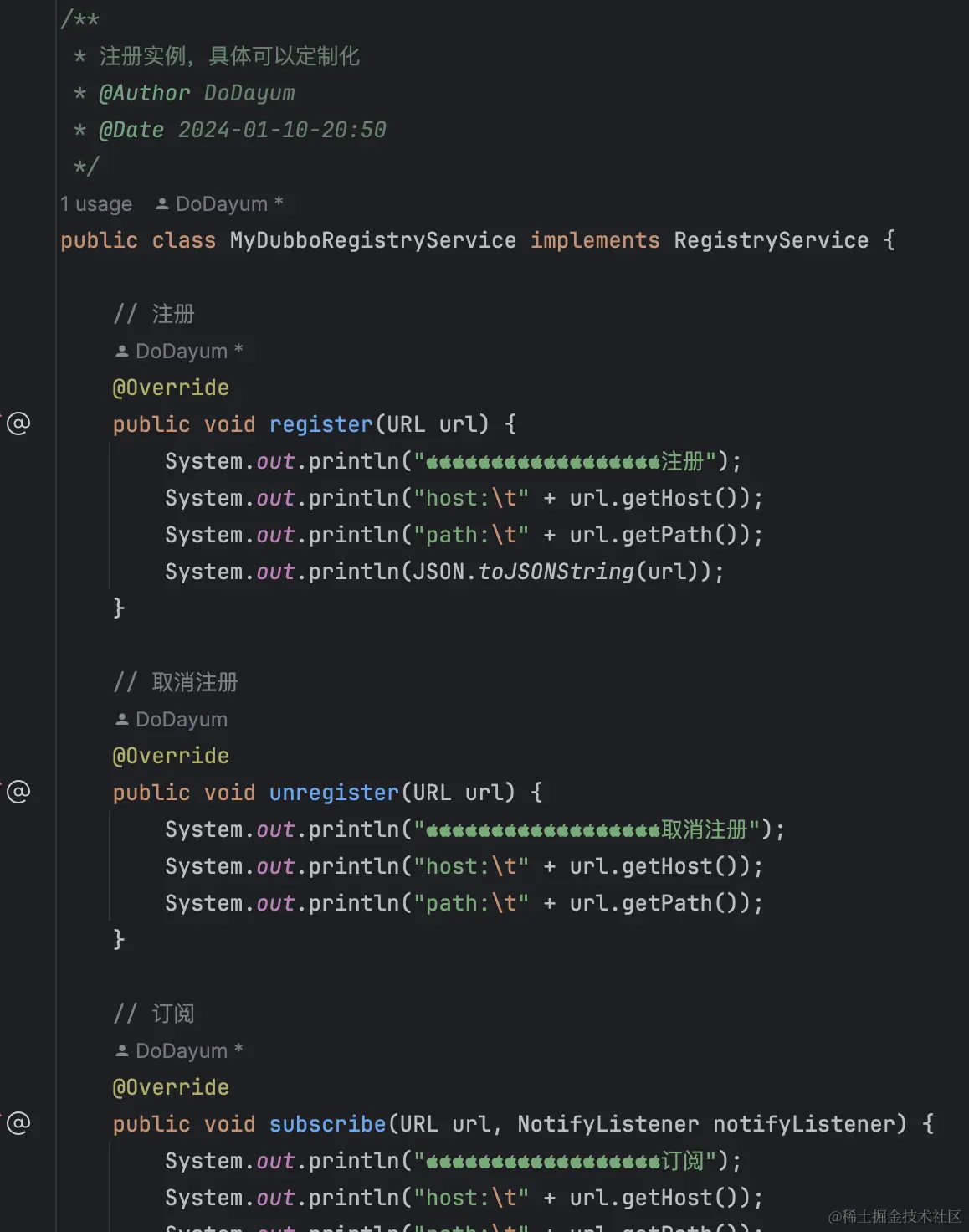
Task: Click the author icon above the class declaration
Action: (162, 204)
